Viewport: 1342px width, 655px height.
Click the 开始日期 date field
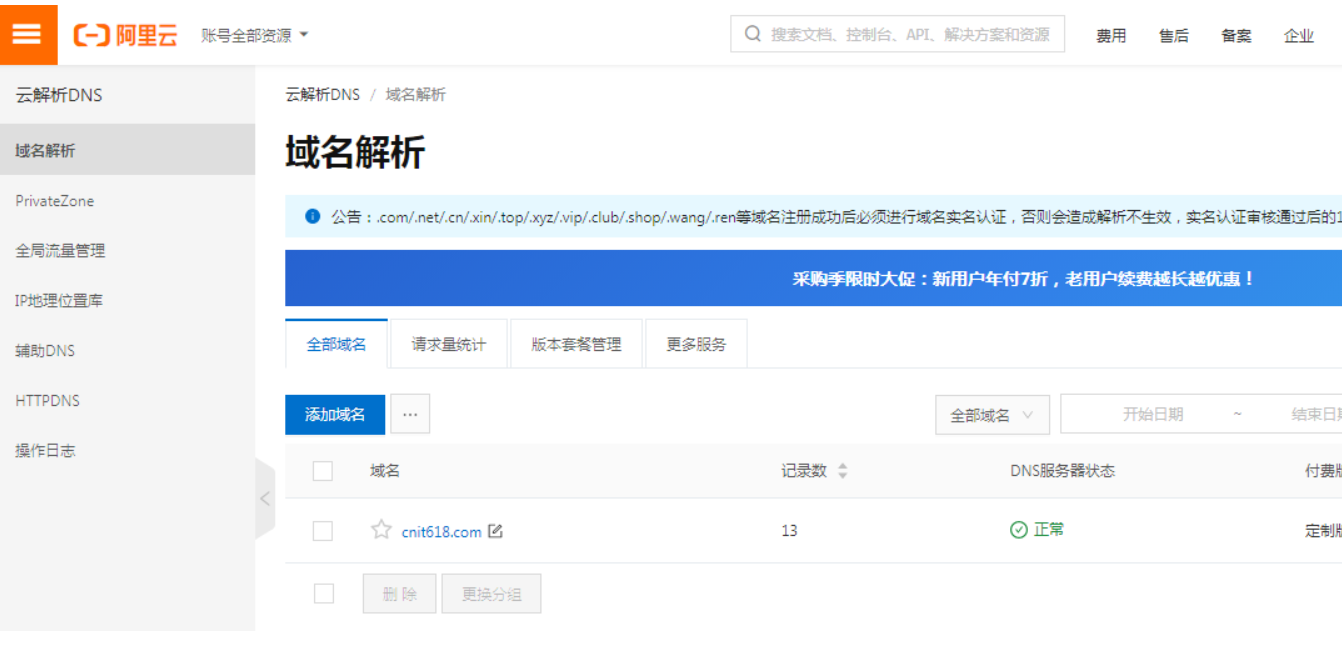pos(1153,414)
